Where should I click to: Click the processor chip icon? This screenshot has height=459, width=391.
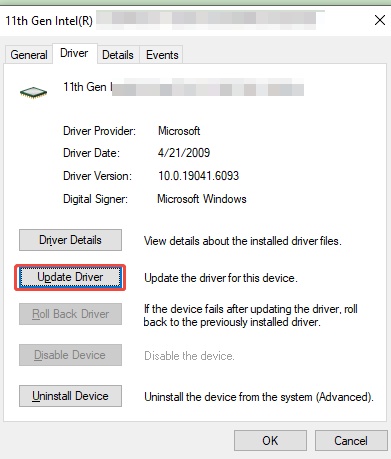click(33, 92)
